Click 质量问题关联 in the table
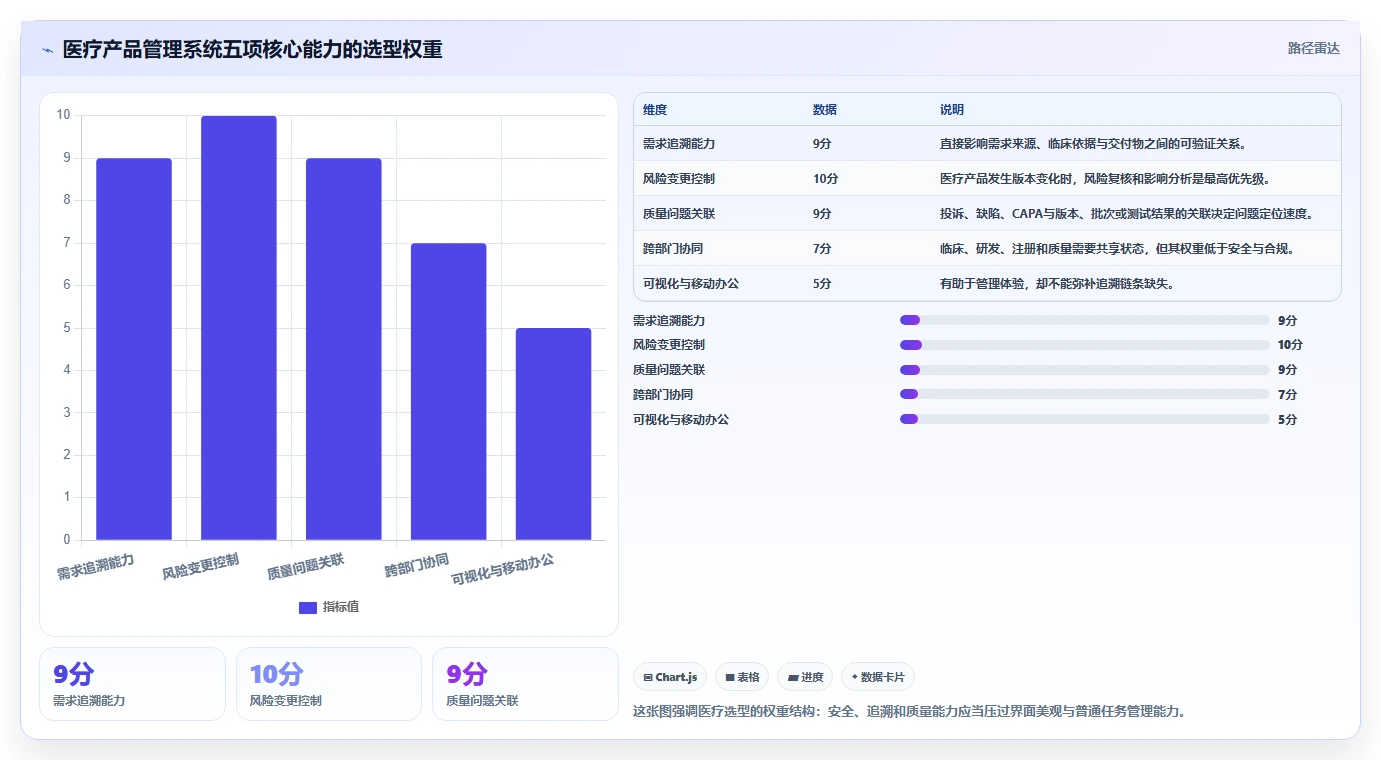The width and height of the screenshot is (1381, 760). (679, 214)
